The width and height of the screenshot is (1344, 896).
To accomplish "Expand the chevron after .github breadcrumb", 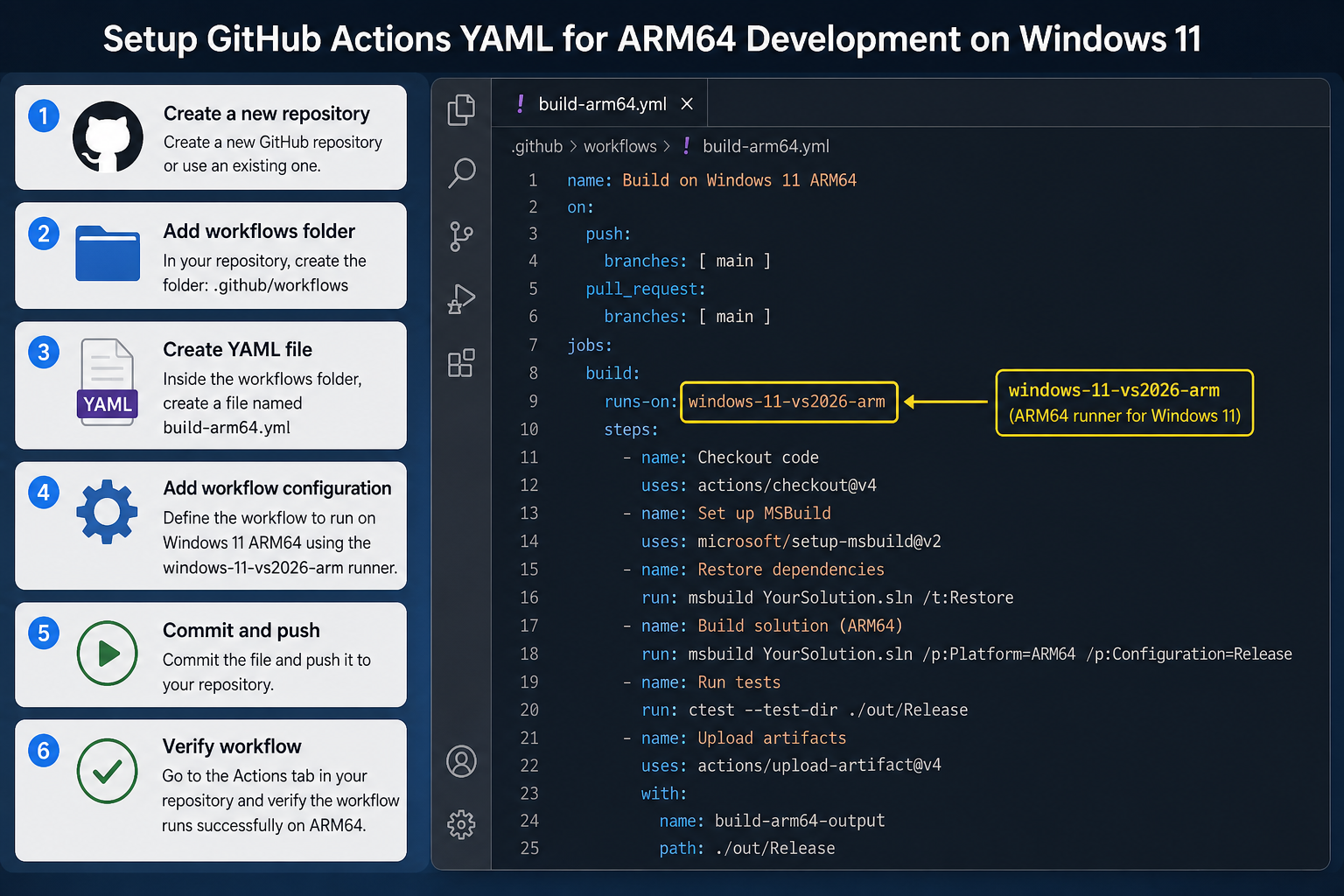I will point(573,146).
